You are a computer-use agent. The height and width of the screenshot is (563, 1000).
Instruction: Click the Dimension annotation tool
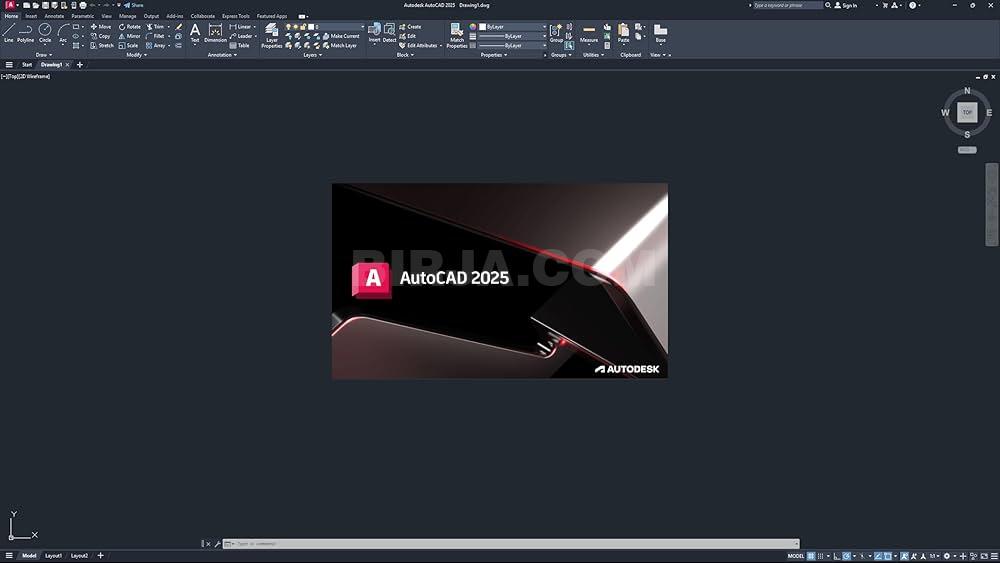click(215, 32)
